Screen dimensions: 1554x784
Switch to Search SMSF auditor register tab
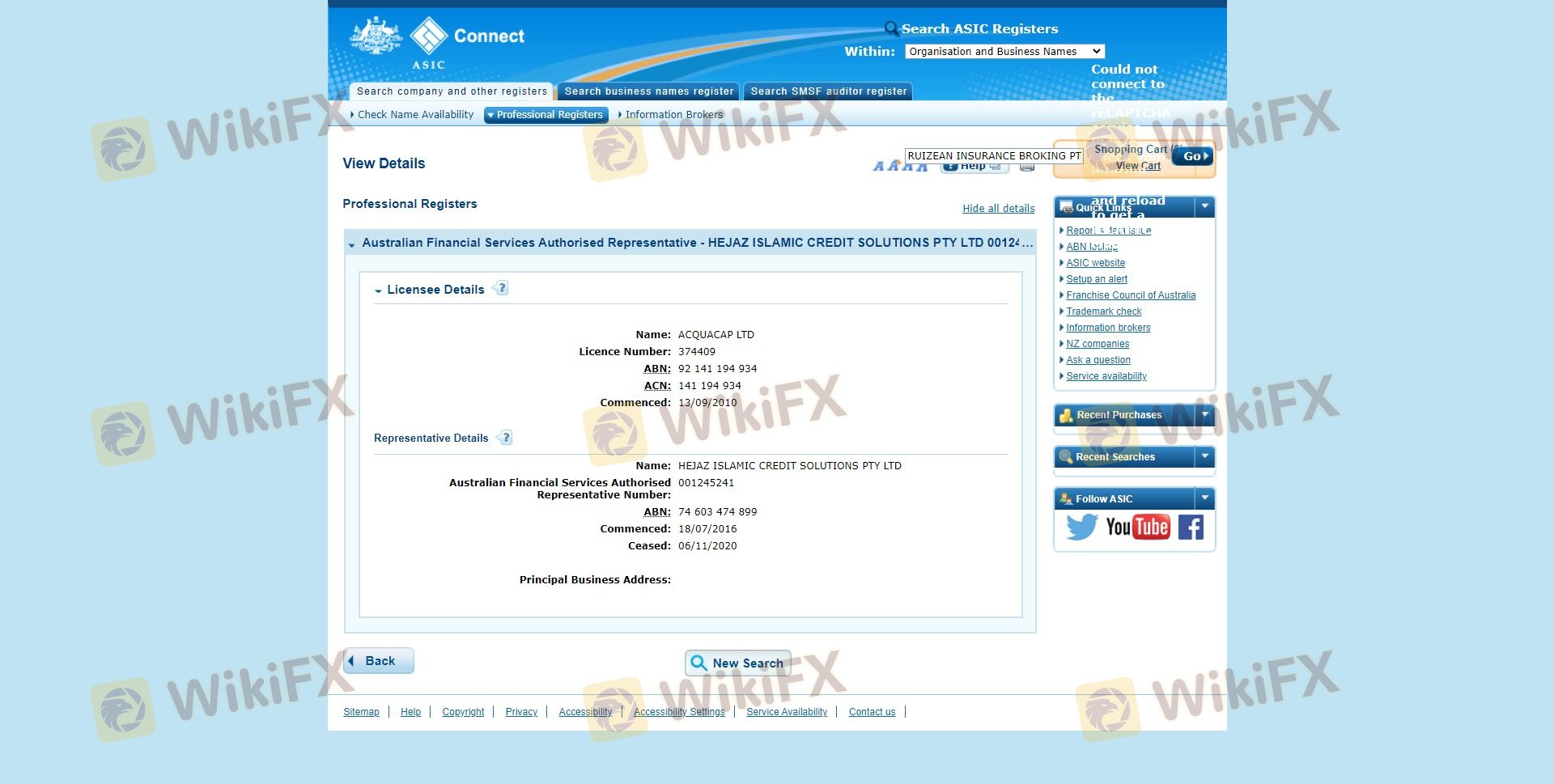tap(828, 91)
